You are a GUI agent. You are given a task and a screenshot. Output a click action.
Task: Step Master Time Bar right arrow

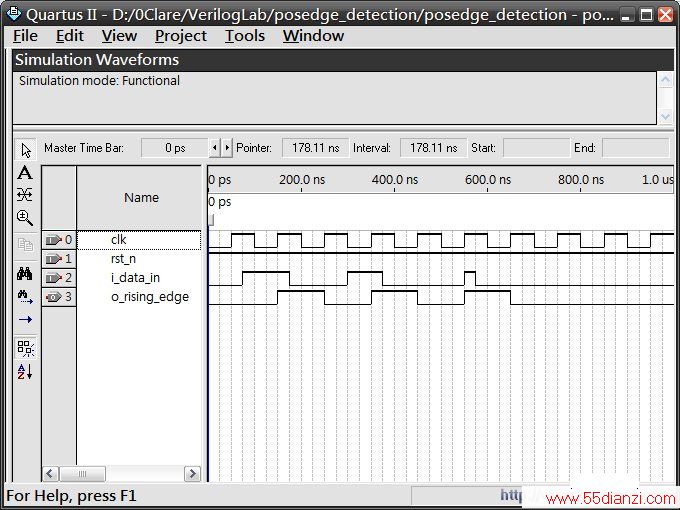pos(227,148)
